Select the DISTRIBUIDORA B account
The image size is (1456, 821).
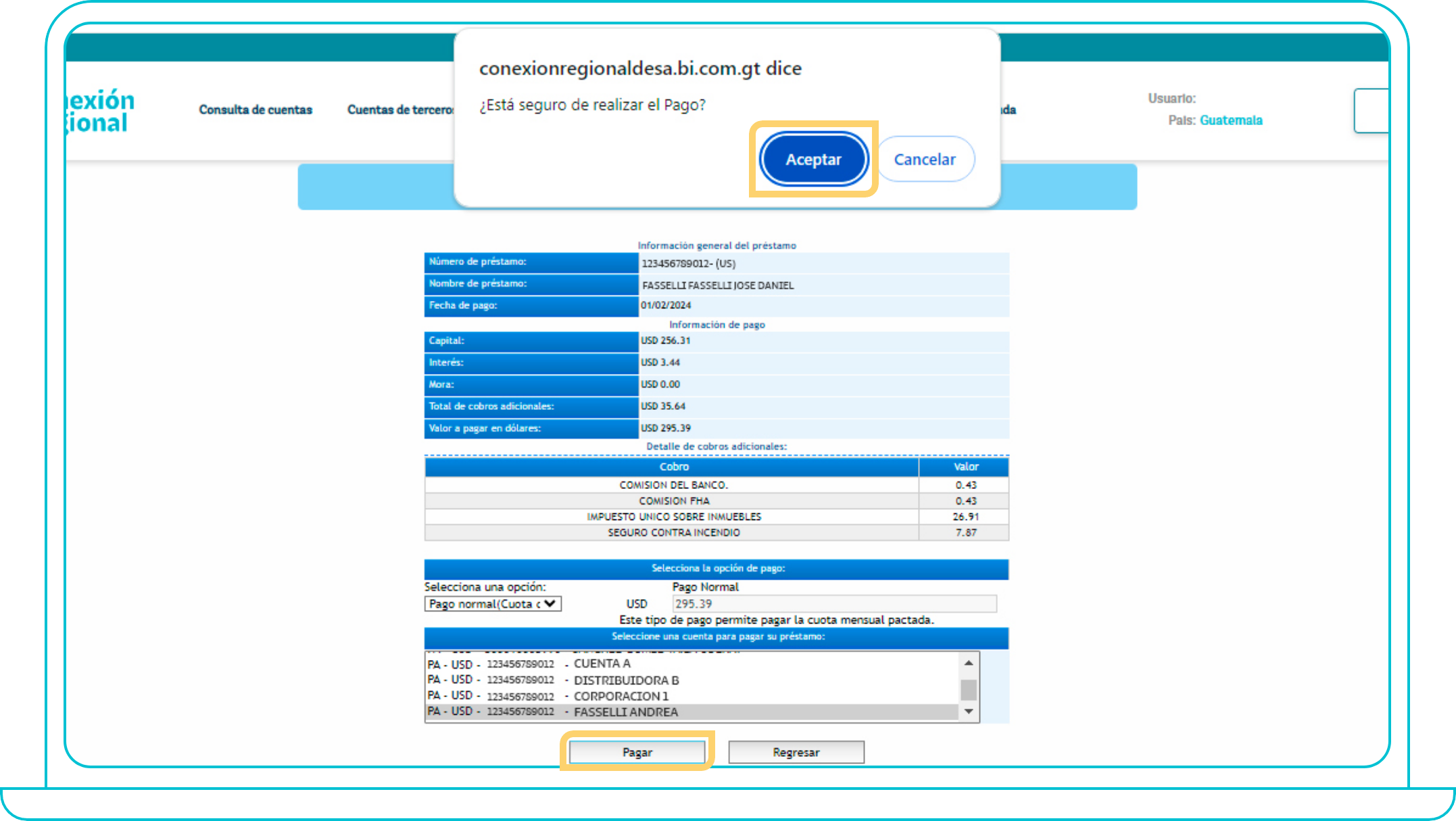coord(626,680)
